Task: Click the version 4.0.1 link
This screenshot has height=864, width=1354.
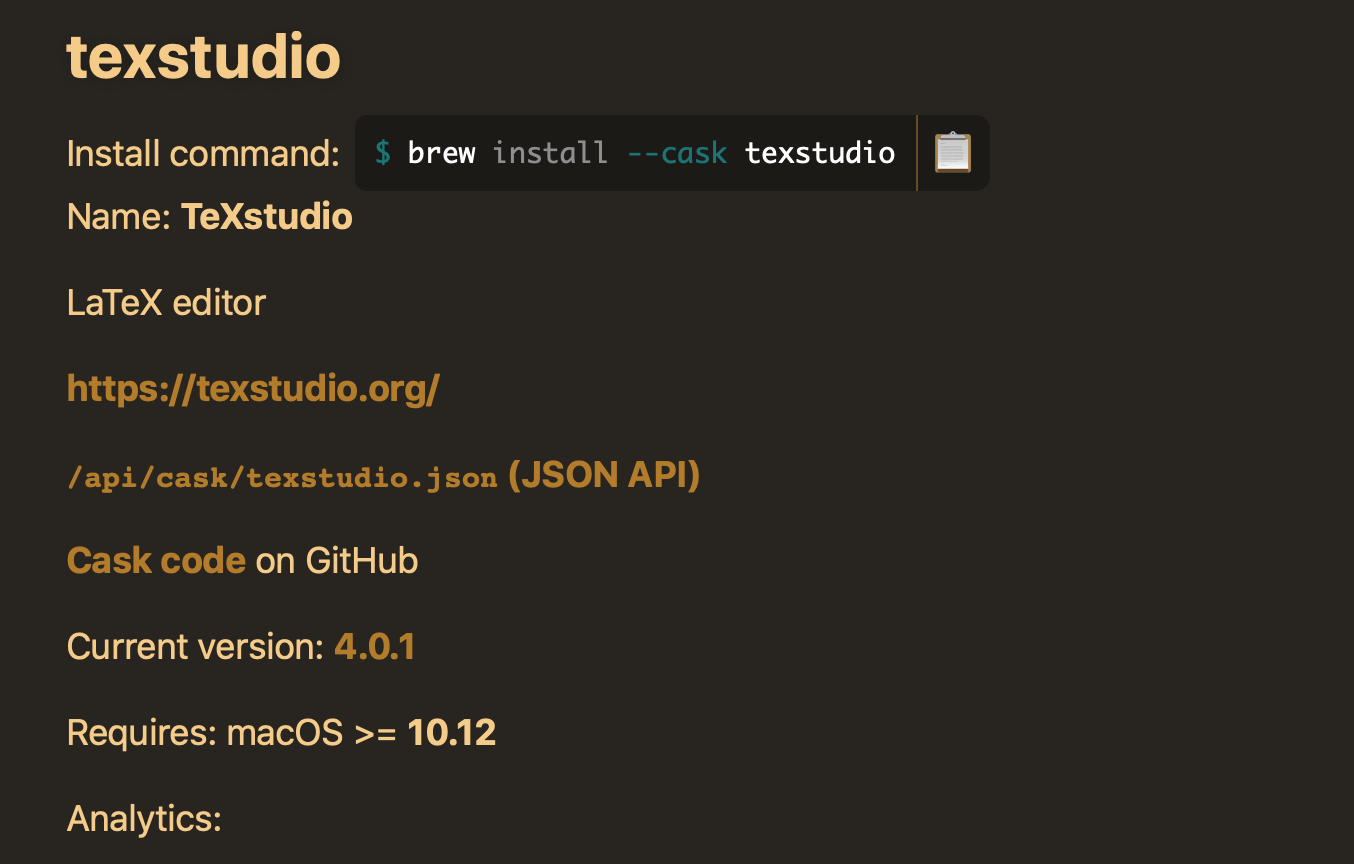Action: [x=374, y=646]
